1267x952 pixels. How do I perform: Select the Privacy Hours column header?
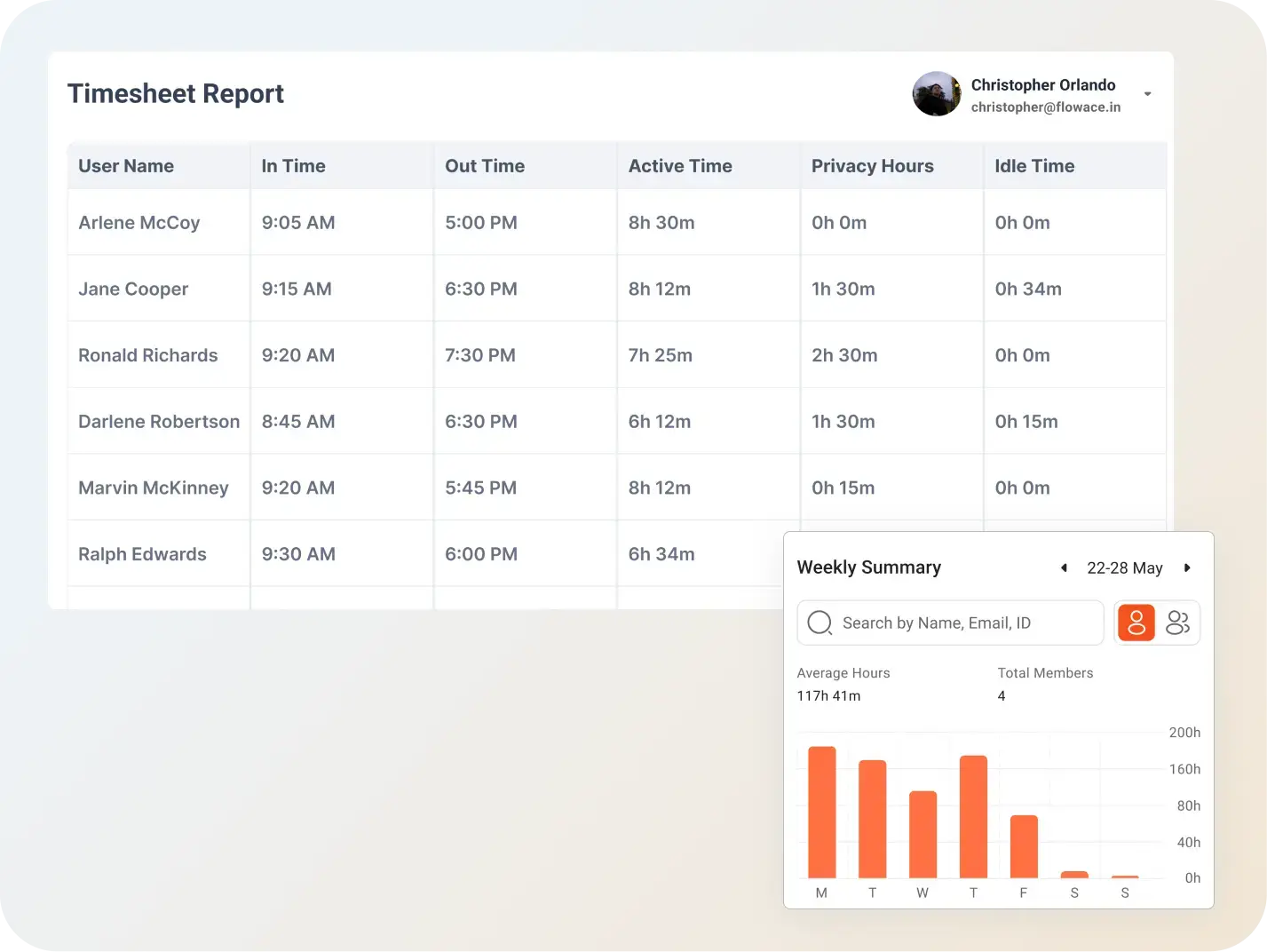872,166
